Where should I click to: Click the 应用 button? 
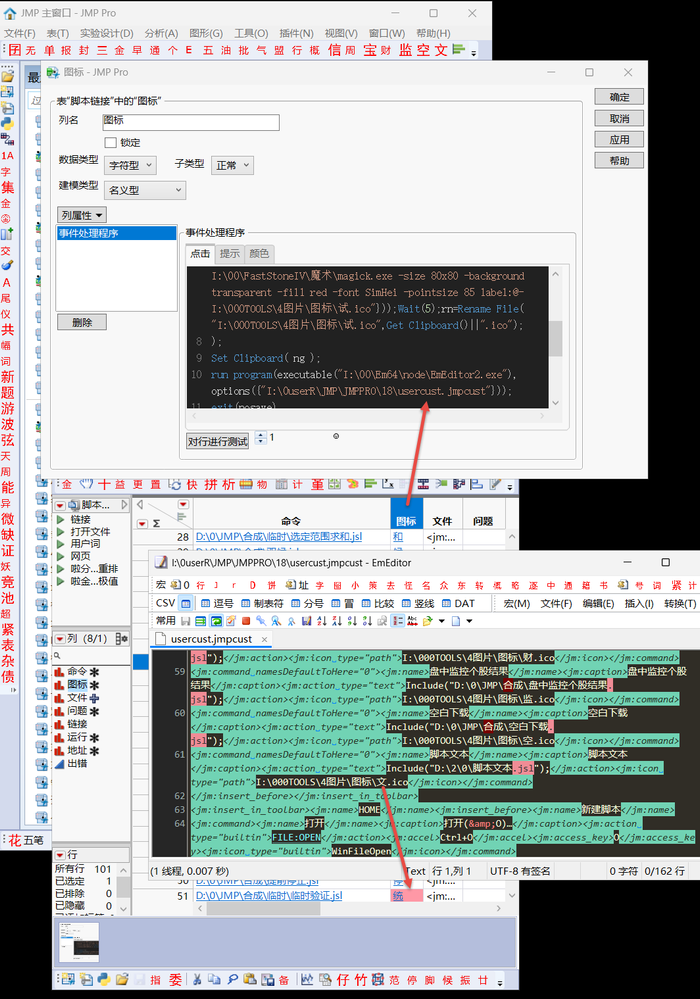click(x=619, y=140)
